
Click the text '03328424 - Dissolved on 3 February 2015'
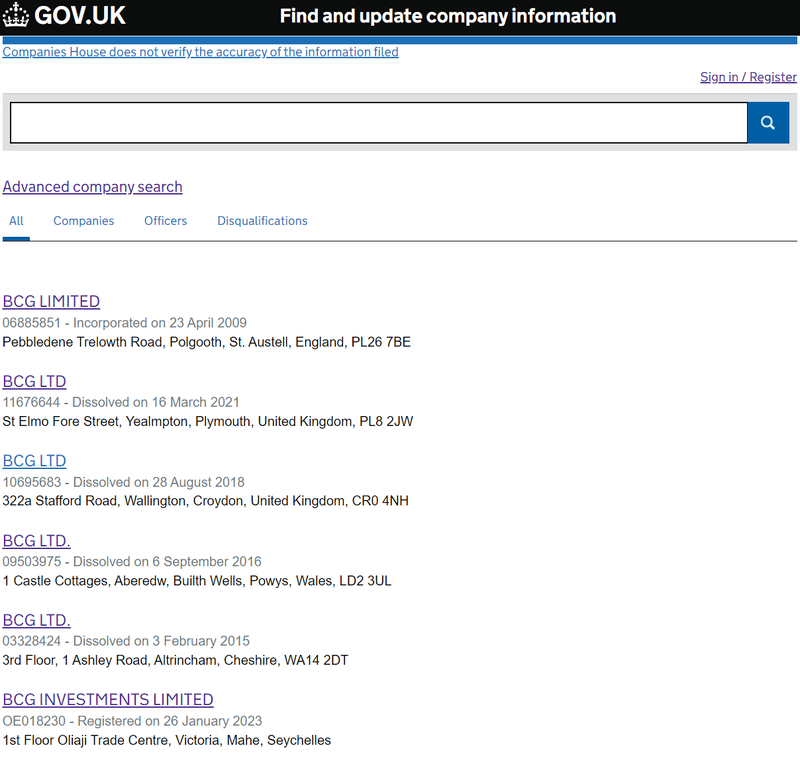click(126, 642)
